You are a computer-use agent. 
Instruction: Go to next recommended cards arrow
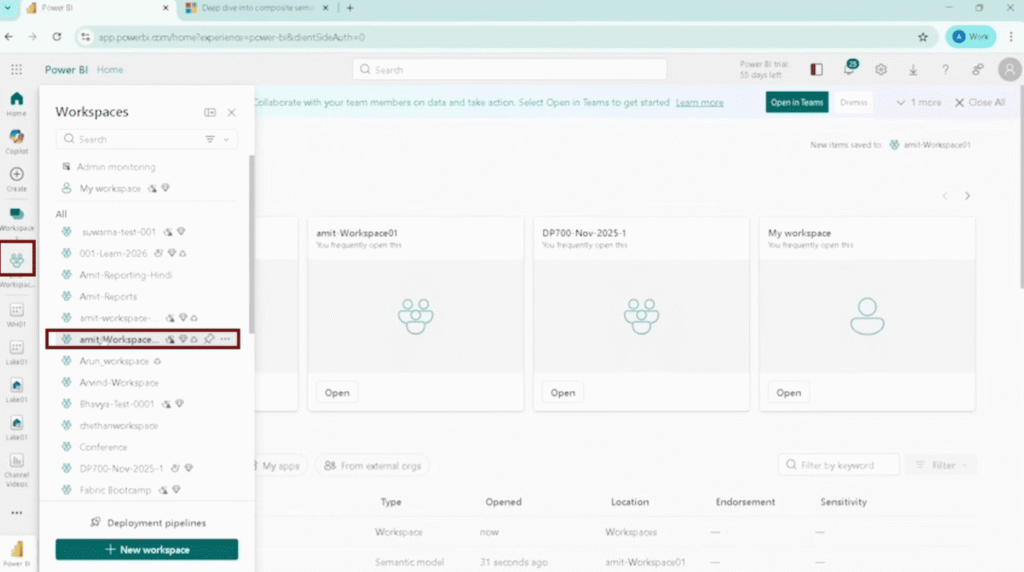coord(967,196)
